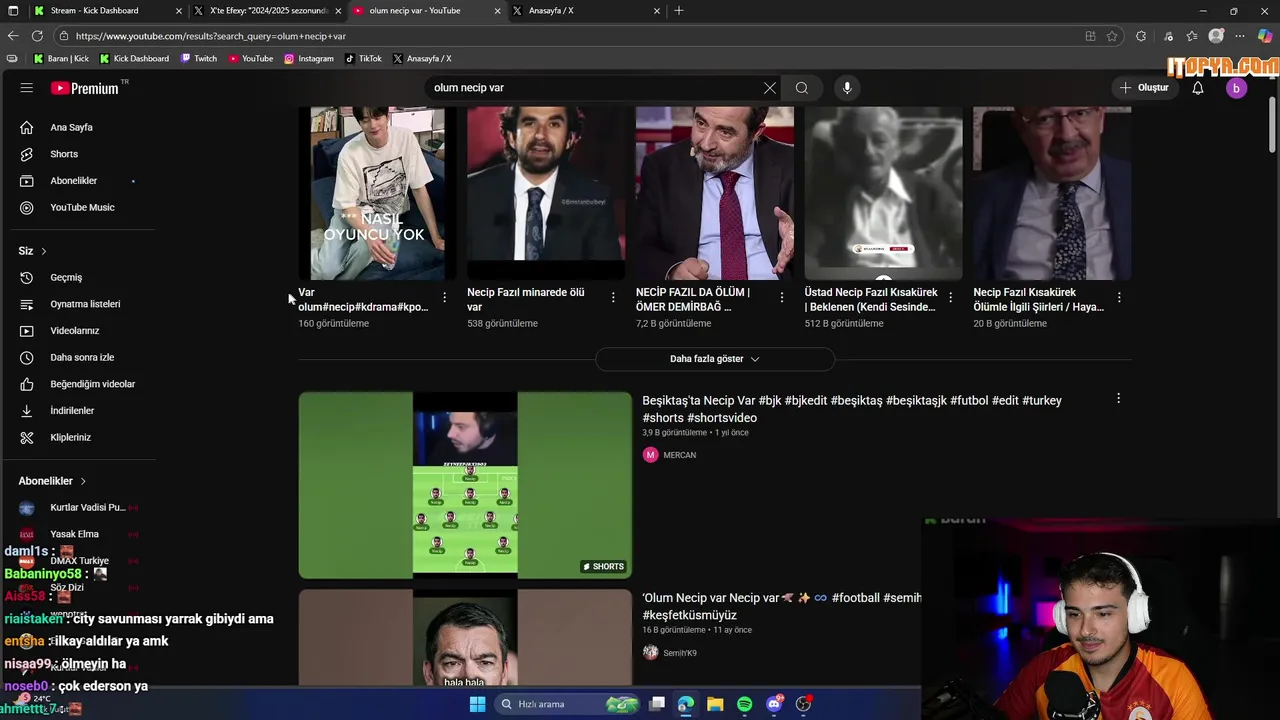Click the magnifier search button
Image resolution: width=1280 pixels, height=720 pixels.
(802, 88)
